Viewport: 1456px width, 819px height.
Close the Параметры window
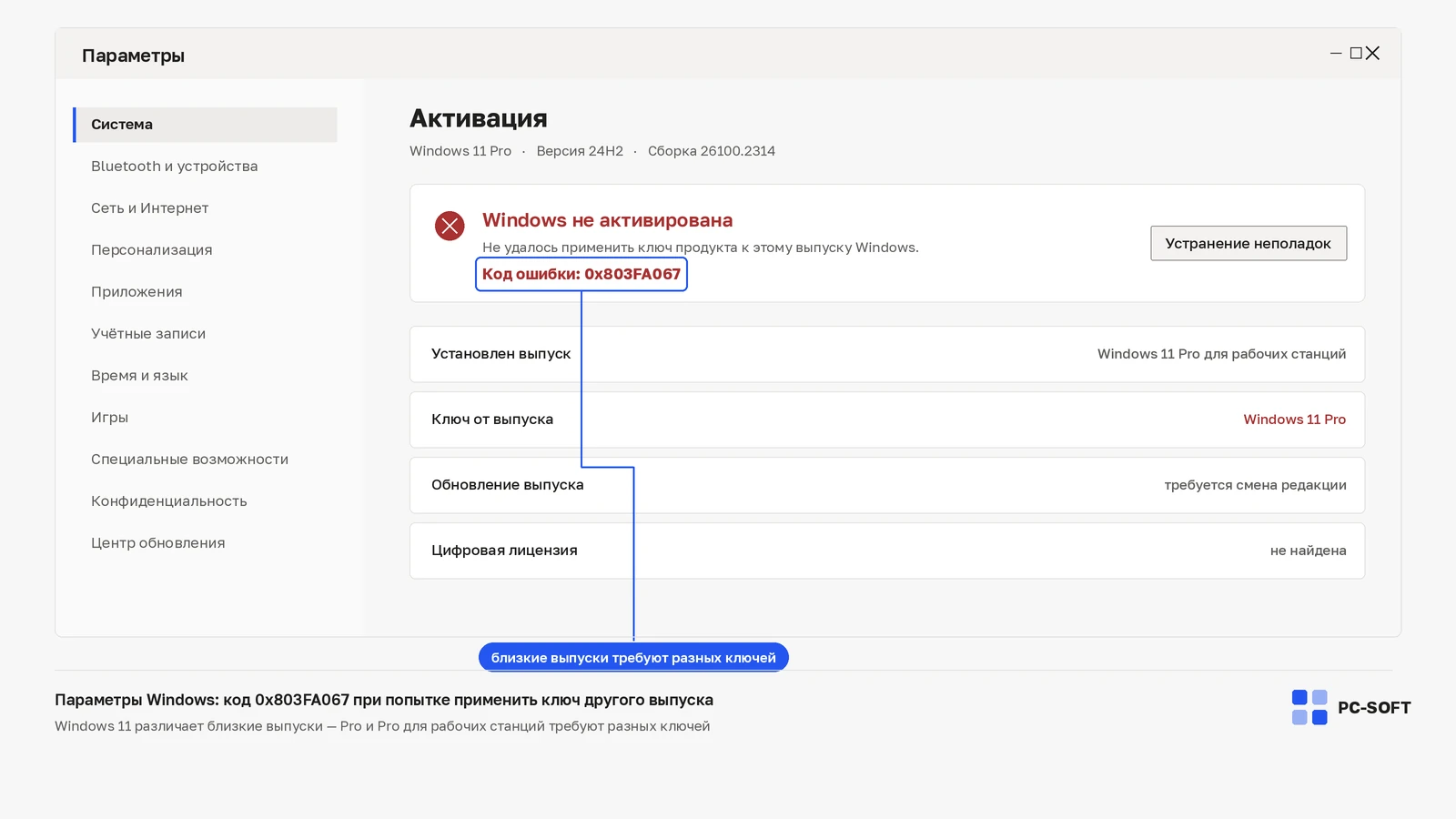click(1373, 54)
